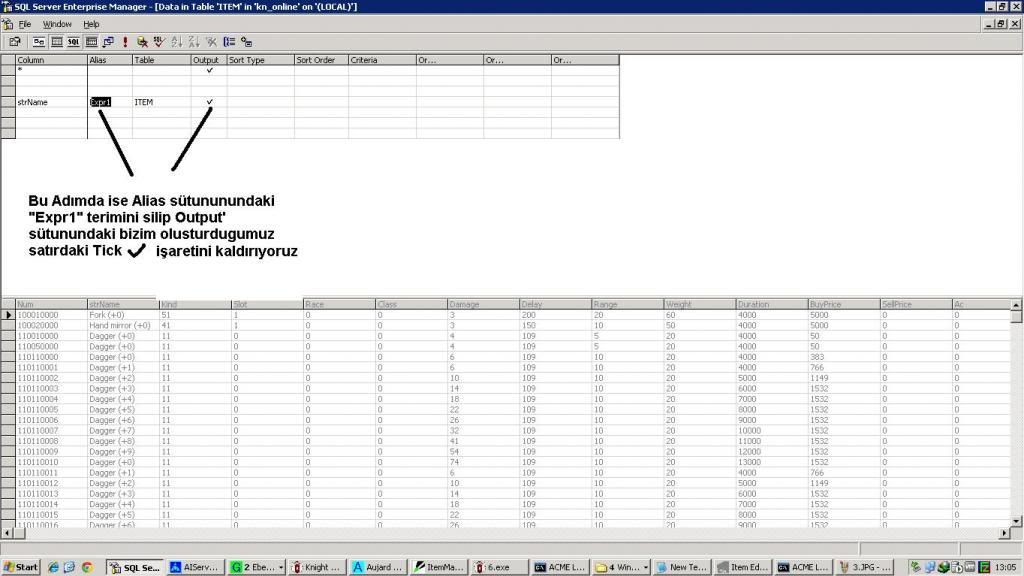
Task: Open the File menu
Action: point(24,24)
